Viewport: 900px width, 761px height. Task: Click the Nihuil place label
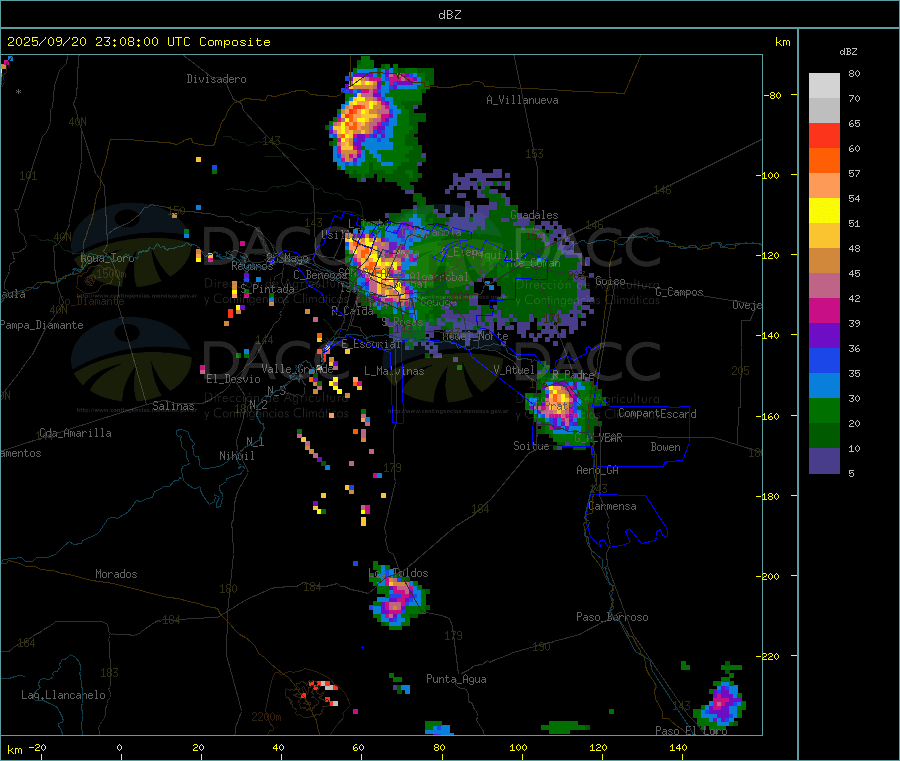(237, 456)
